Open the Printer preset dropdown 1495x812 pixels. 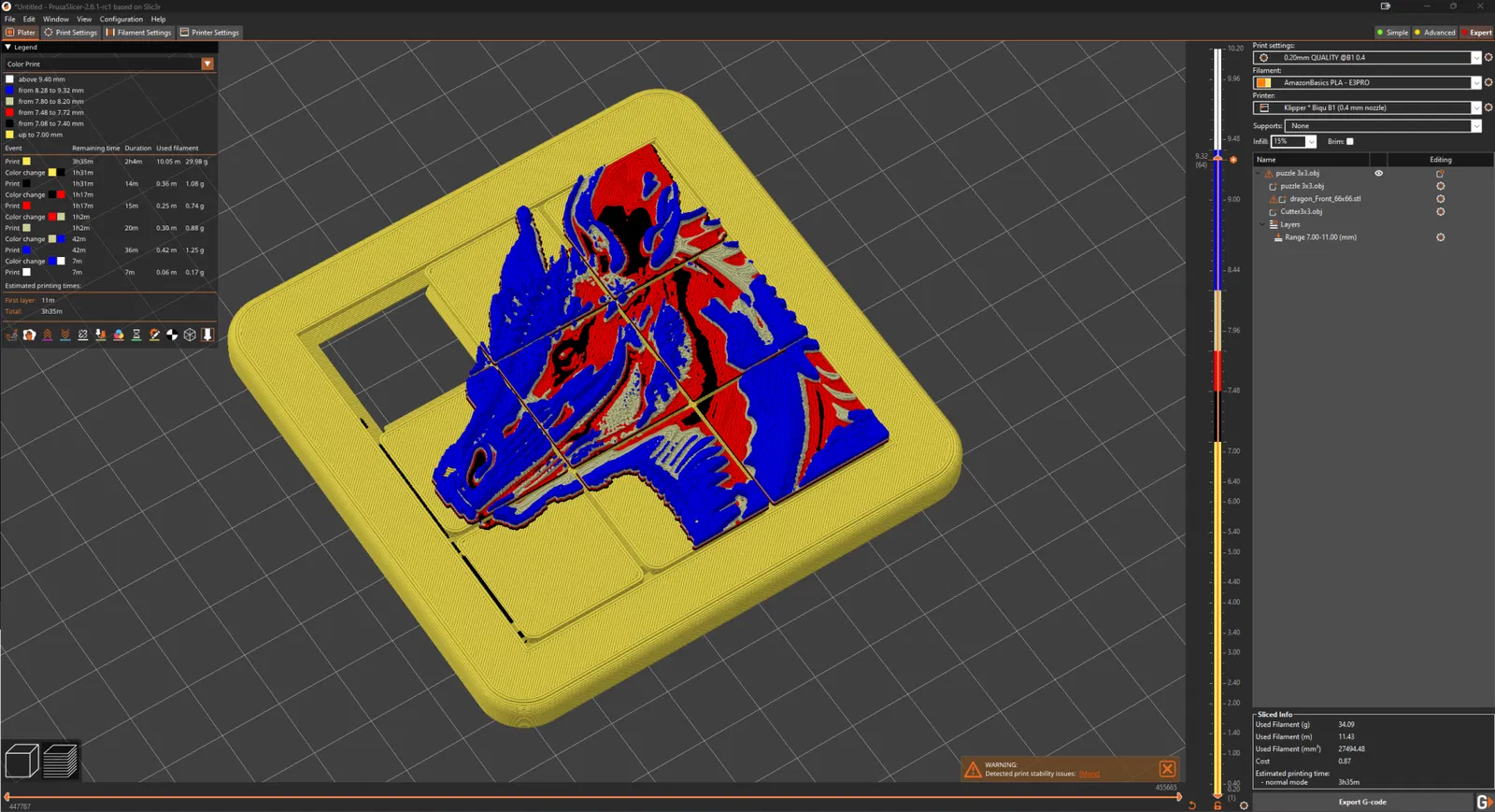click(1476, 108)
